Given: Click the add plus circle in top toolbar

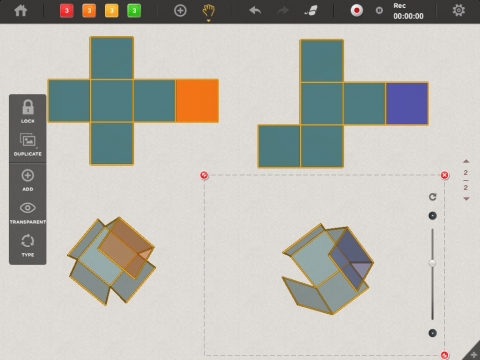Looking at the screenshot, I should [x=180, y=11].
